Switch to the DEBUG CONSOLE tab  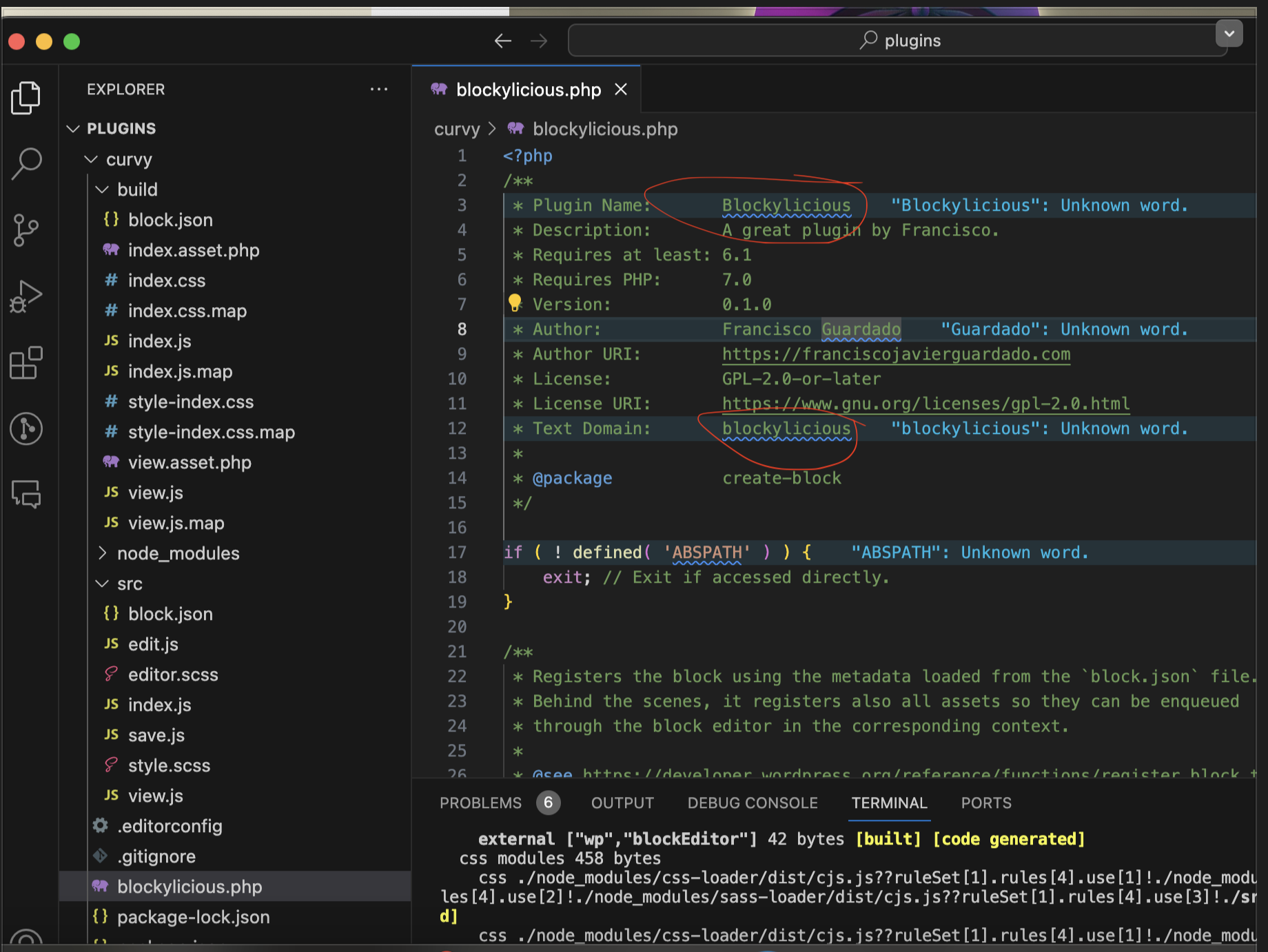tap(753, 803)
